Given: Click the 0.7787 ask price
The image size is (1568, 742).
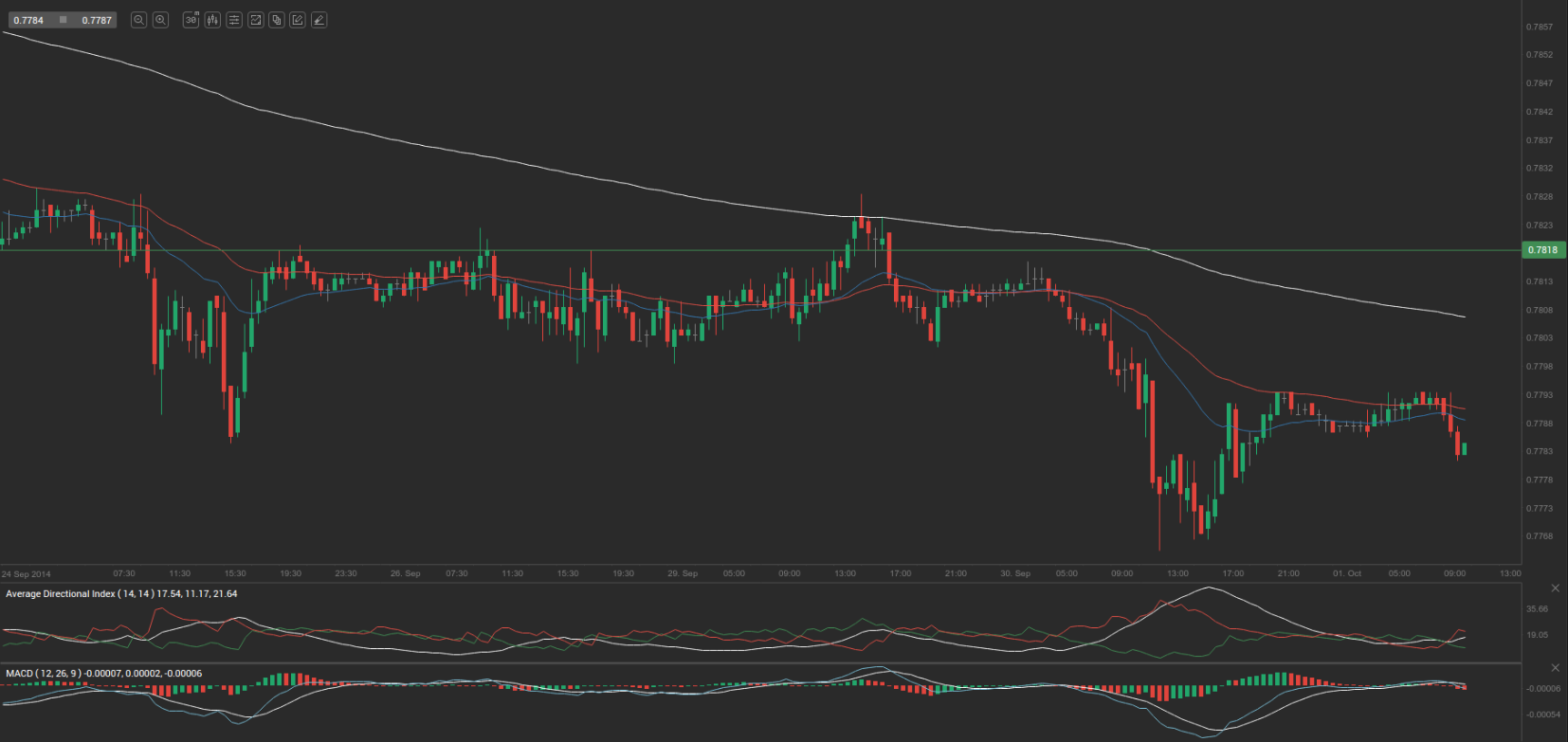Looking at the screenshot, I should 97,20.
